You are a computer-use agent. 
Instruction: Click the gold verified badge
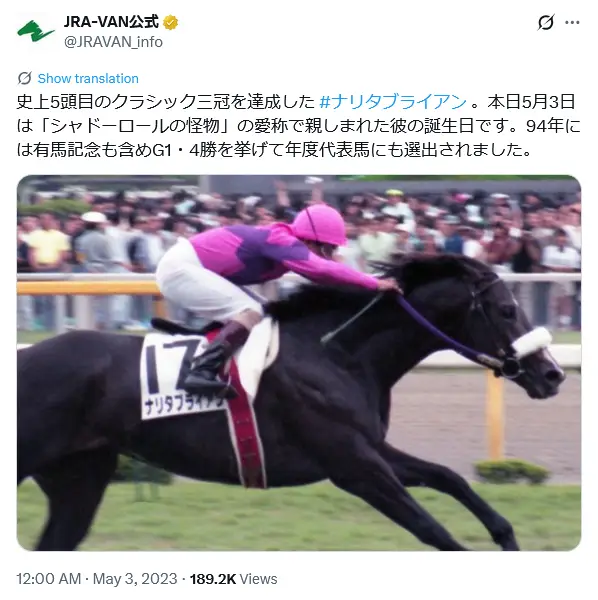point(171,23)
